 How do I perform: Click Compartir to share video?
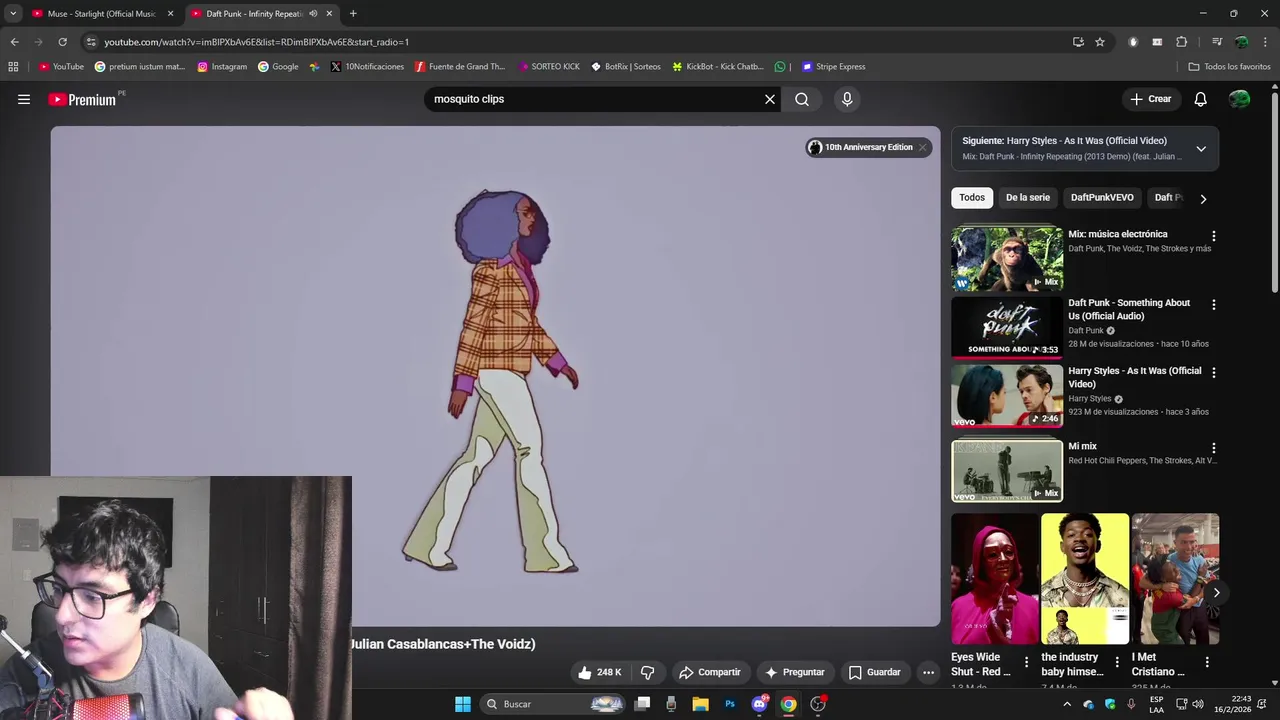pos(710,672)
